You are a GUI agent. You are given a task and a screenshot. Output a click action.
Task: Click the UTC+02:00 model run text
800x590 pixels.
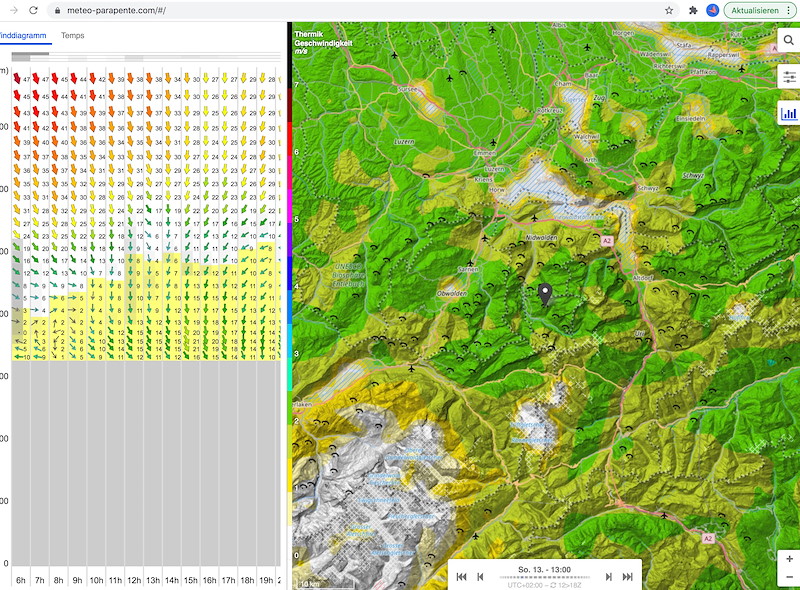point(544,585)
